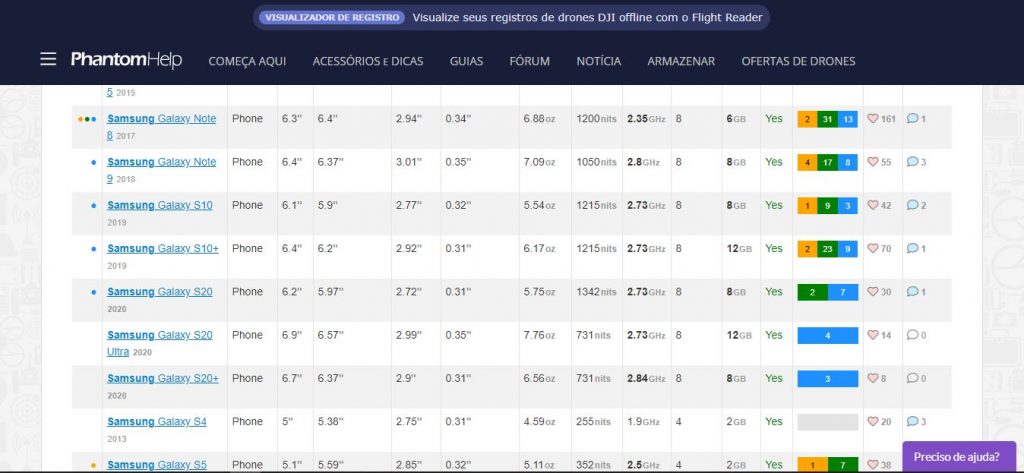Click 2.84GHz value in S20+ row
Viewport: 1024px width, 473px height.
click(x=647, y=378)
